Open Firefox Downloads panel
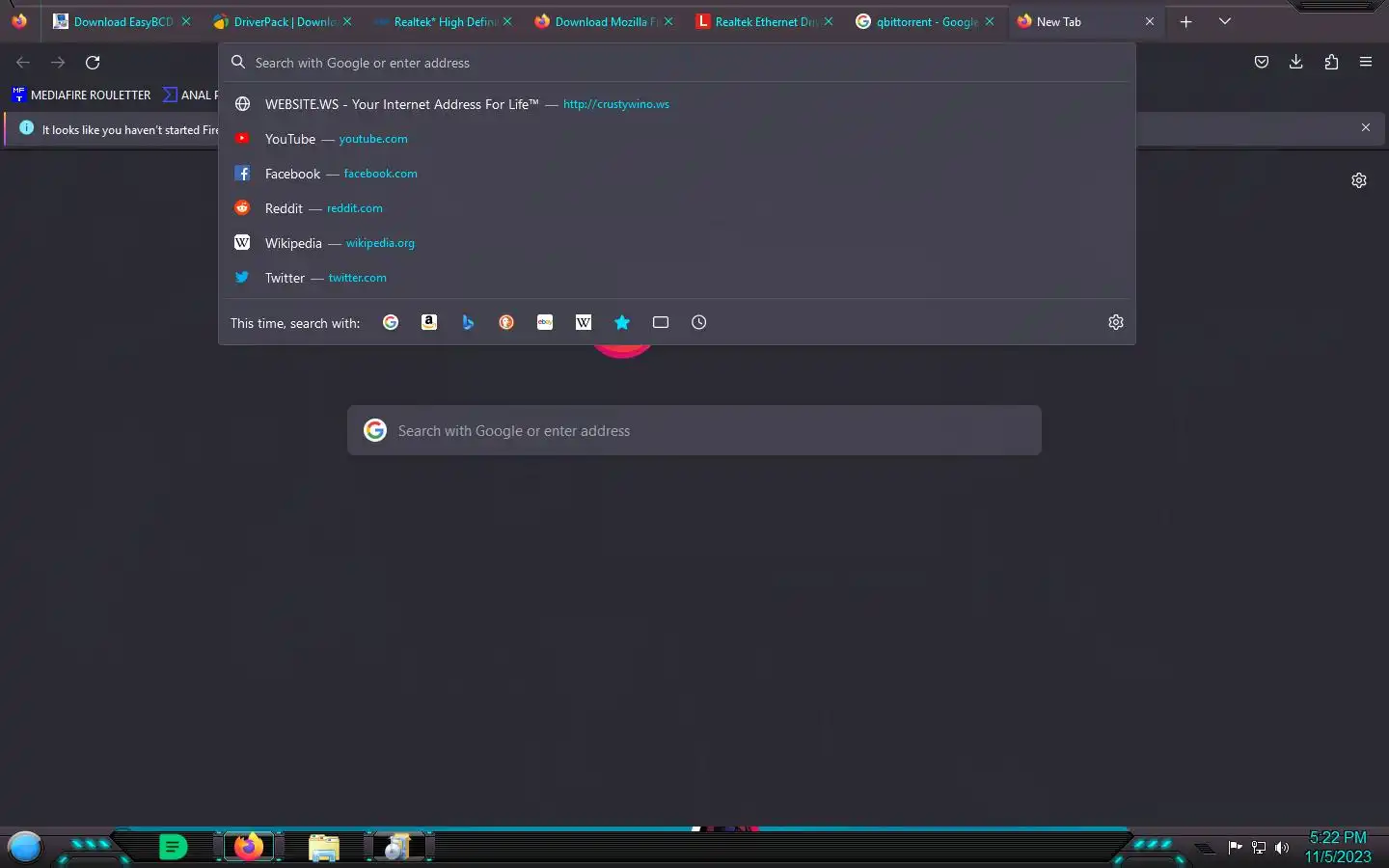1389x868 pixels. click(1296, 62)
